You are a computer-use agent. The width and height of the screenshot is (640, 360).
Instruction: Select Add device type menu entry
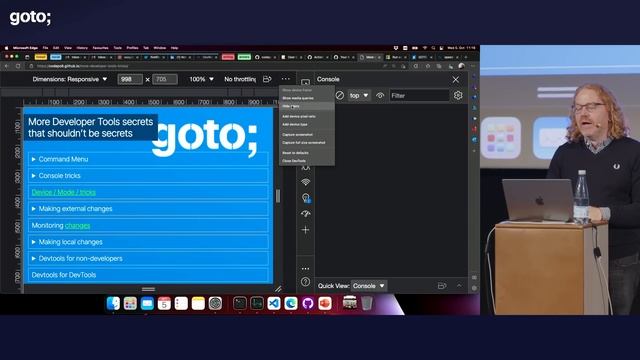[x=307, y=124]
